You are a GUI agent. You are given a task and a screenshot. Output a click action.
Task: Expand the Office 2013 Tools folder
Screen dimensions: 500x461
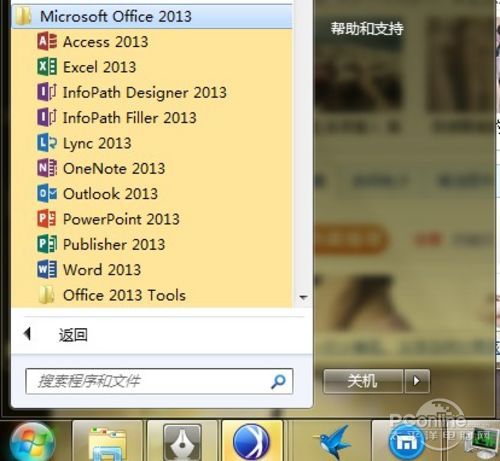[x=152, y=295]
